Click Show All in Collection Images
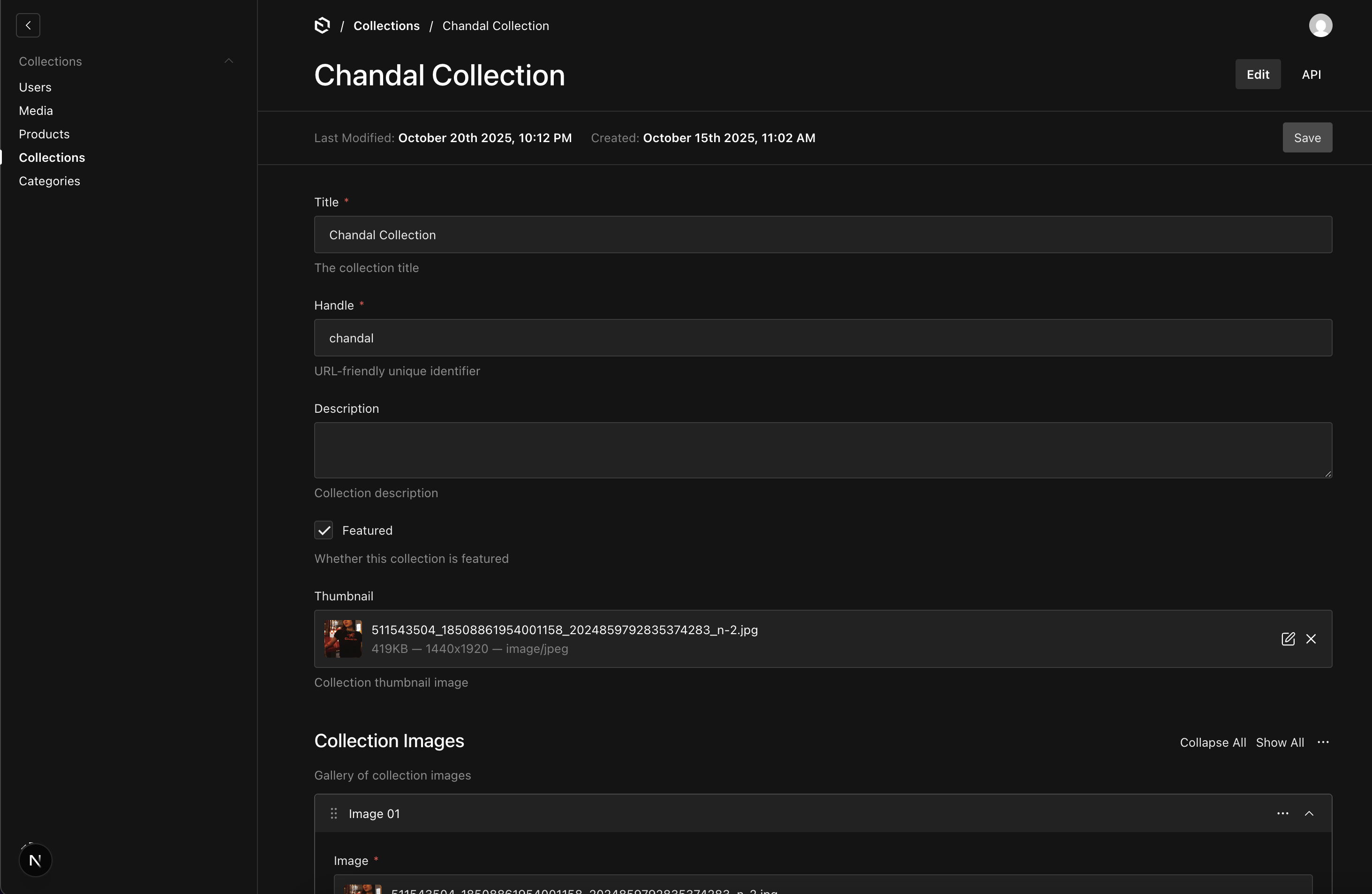Image resolution: width=1372 pixels, height=894 pixels. coord(1280,742)
